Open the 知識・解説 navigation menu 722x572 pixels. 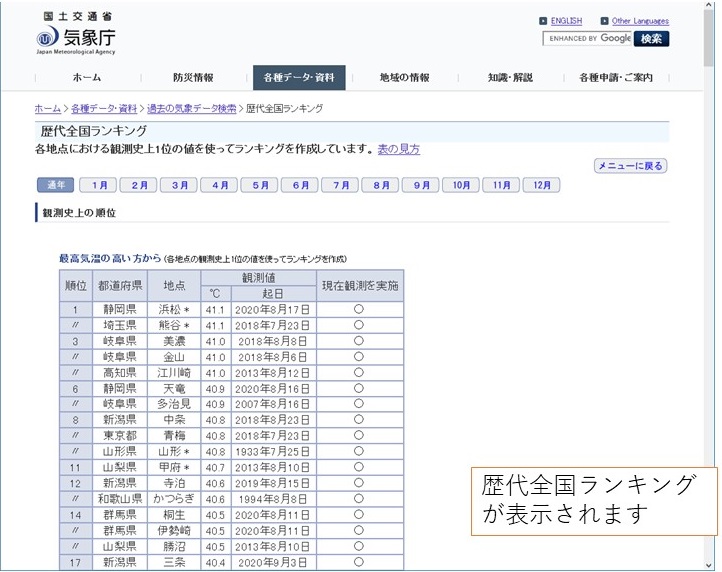[x=510, y=77]
